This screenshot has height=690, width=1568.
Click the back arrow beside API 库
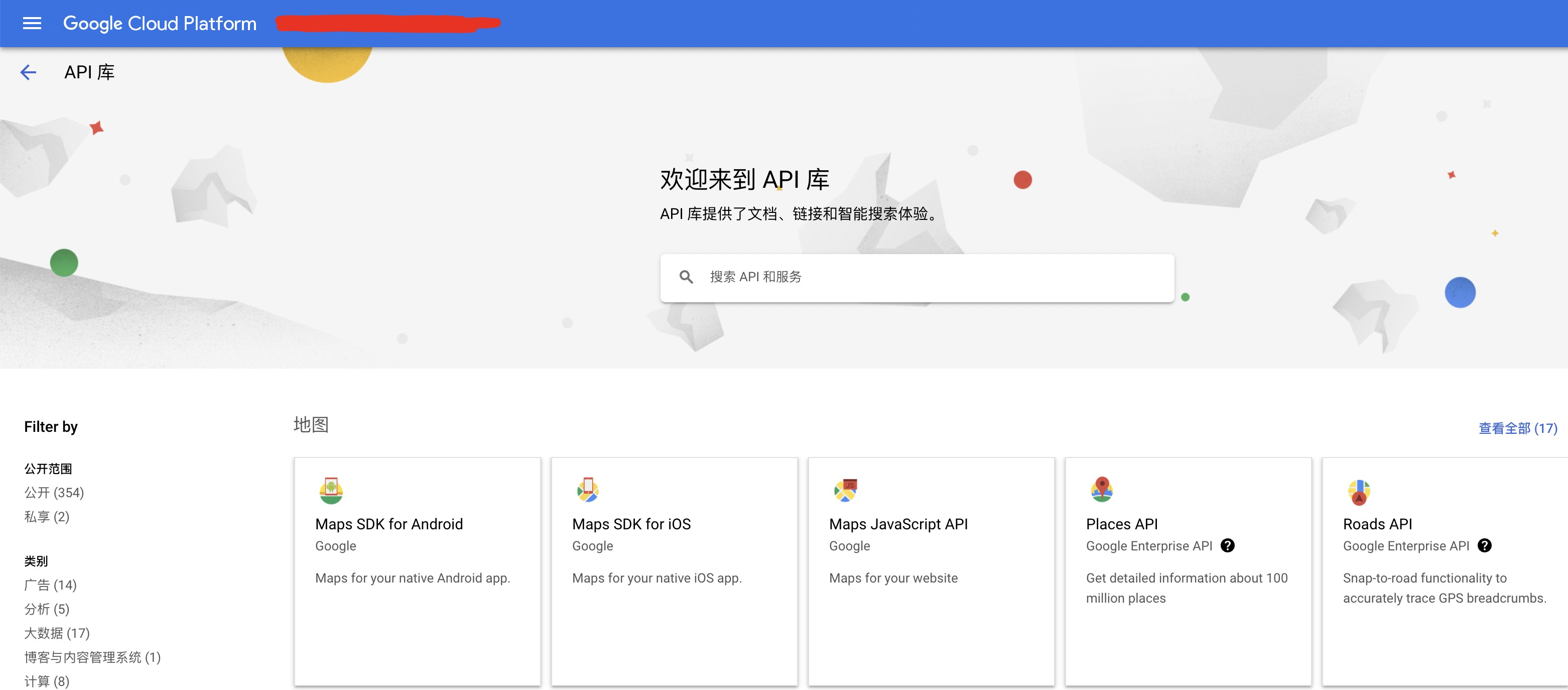point(28,72)
